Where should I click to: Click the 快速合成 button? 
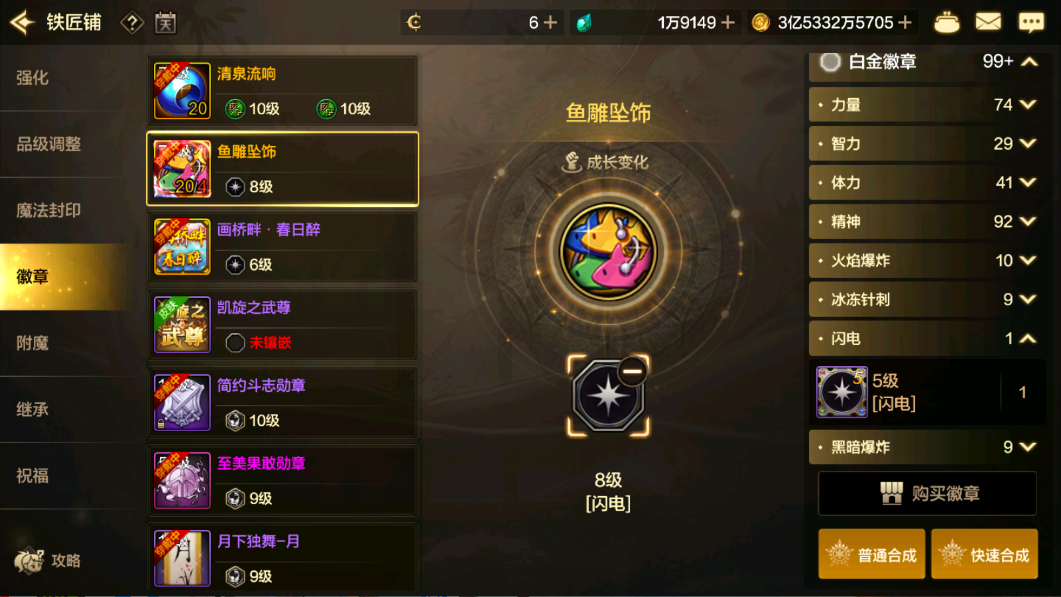point(985,554)
